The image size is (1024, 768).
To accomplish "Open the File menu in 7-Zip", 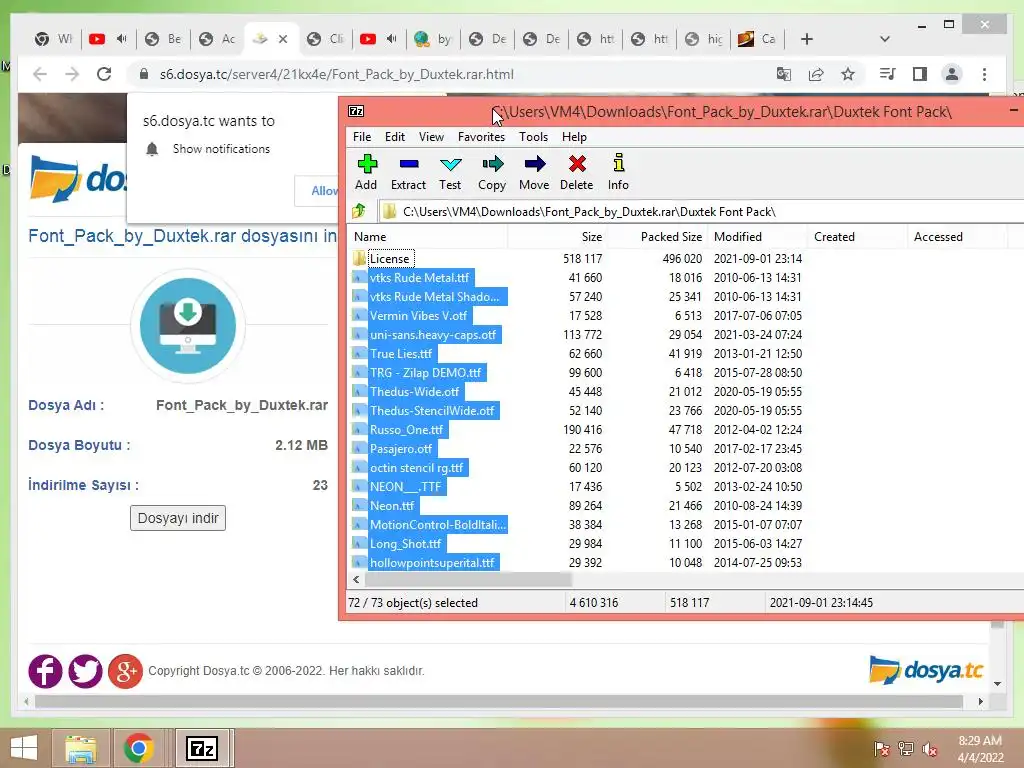I will click(x=362, y=136).
